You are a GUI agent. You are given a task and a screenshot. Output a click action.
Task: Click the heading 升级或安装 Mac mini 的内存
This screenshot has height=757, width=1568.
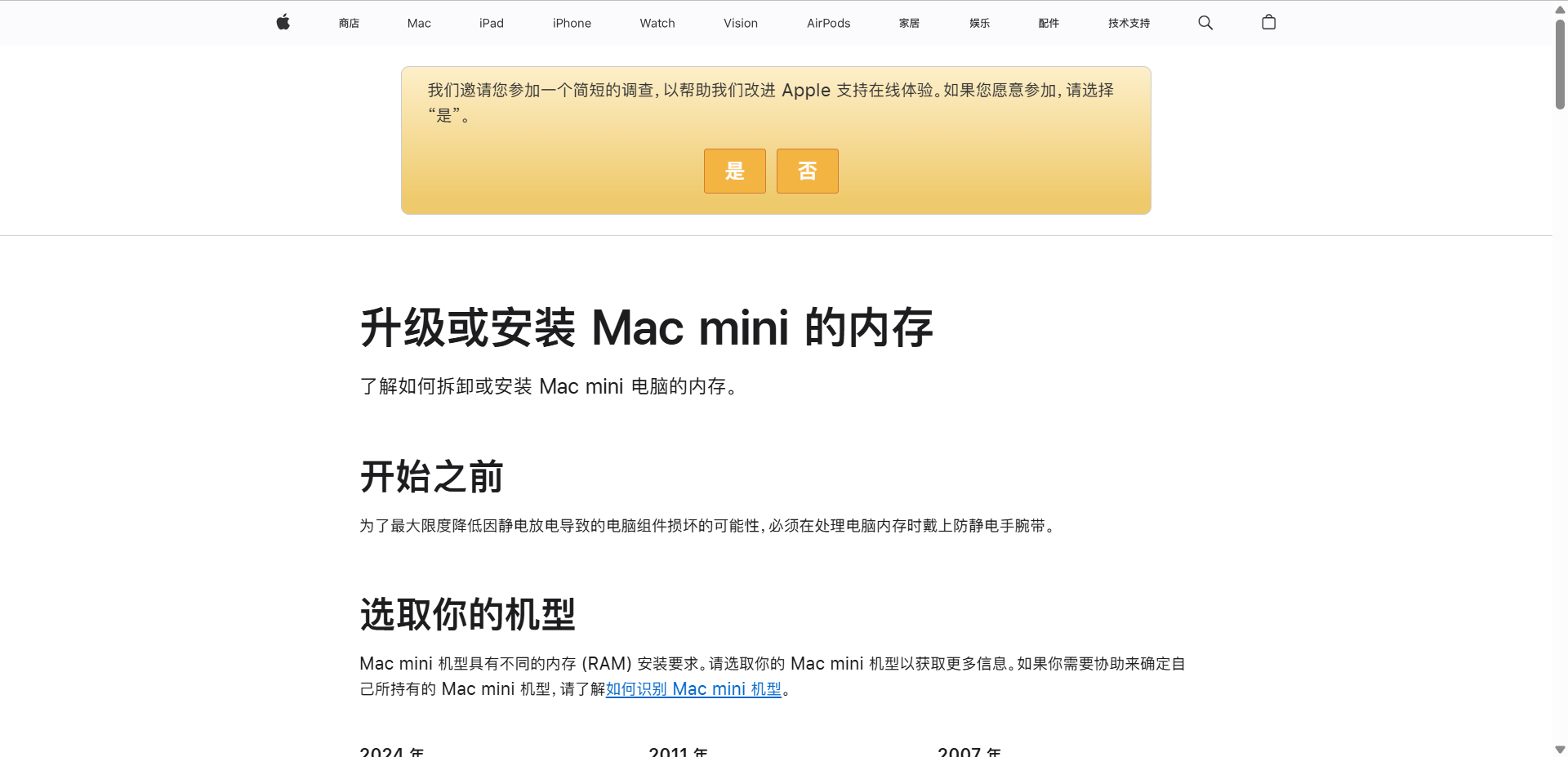(x=646, y=328)
